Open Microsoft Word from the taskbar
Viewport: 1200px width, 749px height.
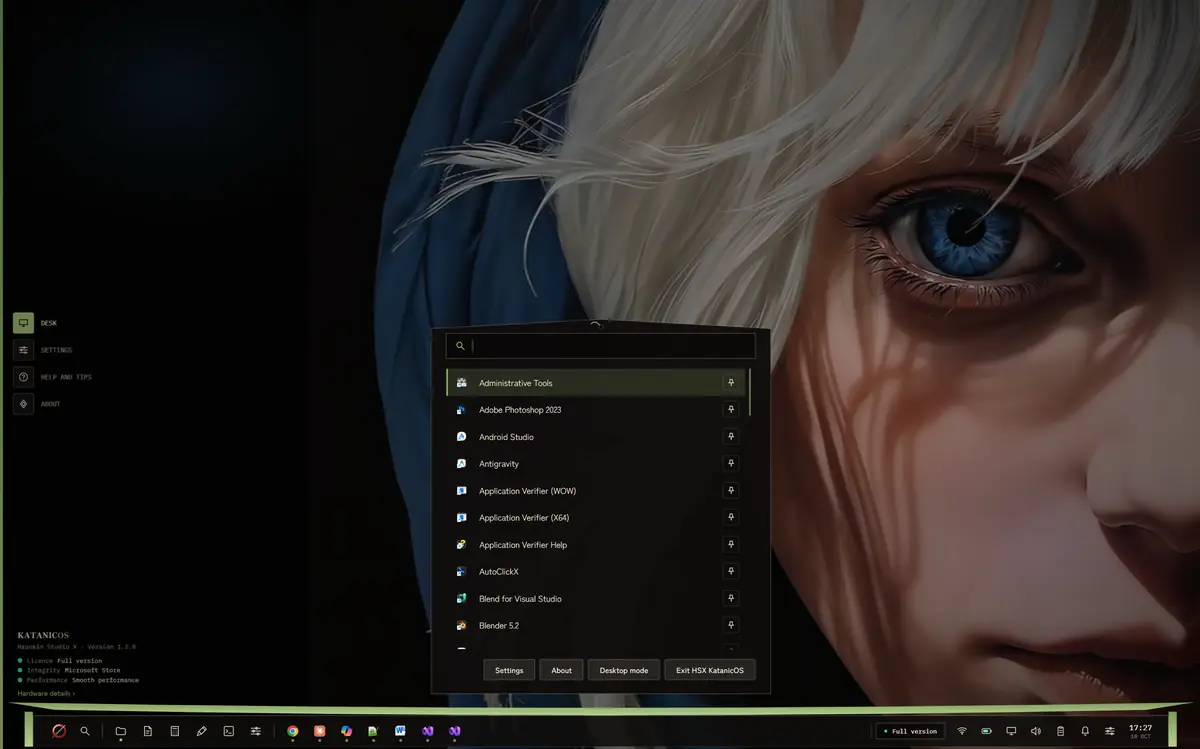pyautogui.click(x=400, y=731)
